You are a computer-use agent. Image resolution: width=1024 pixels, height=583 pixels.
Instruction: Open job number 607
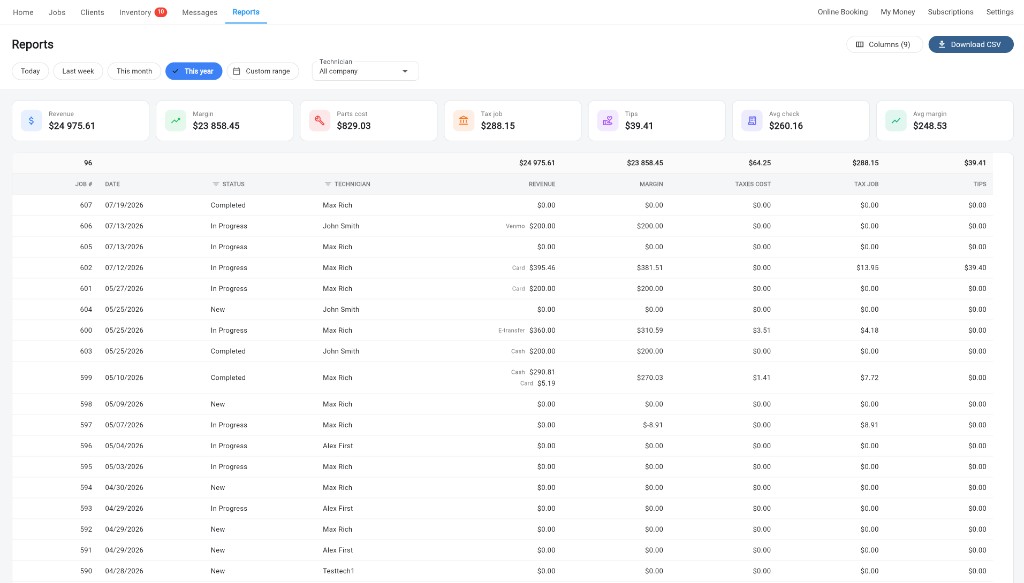86,205
